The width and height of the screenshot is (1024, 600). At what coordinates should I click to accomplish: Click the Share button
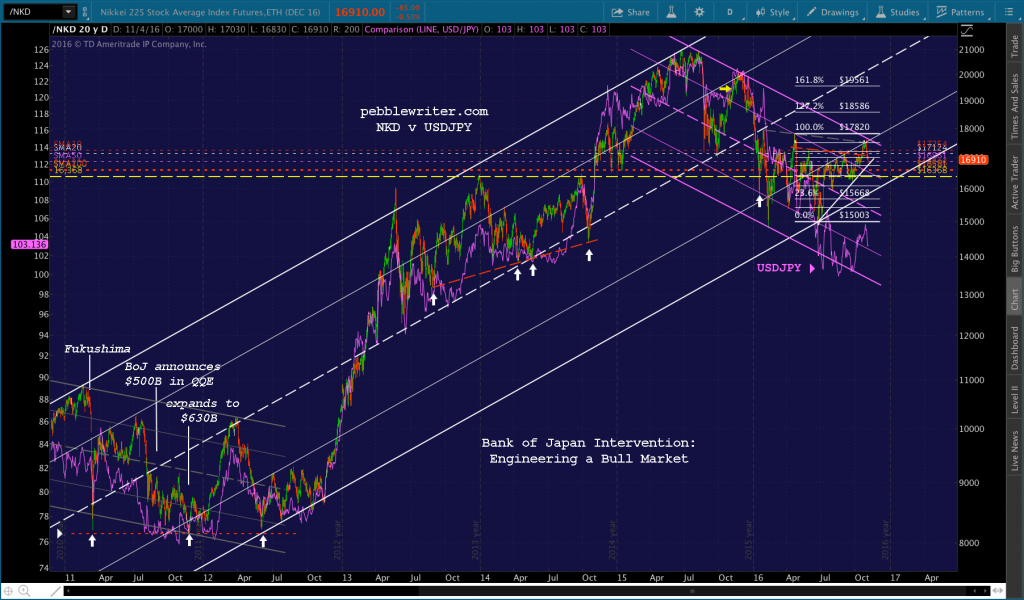[630, 12]
